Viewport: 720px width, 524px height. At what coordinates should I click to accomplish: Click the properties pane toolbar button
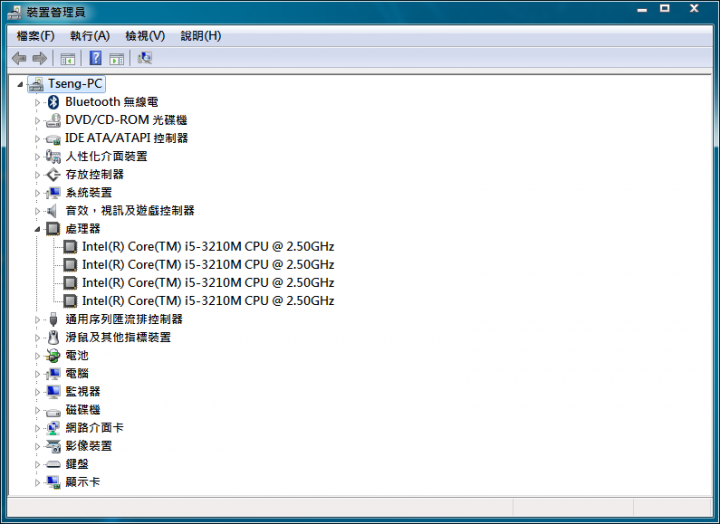(117, 59)
